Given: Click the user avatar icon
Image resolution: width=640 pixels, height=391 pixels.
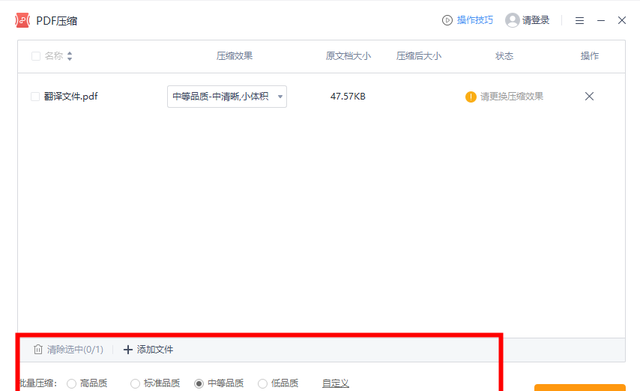Looking at the screenshot, I should (x=512, y=20).
